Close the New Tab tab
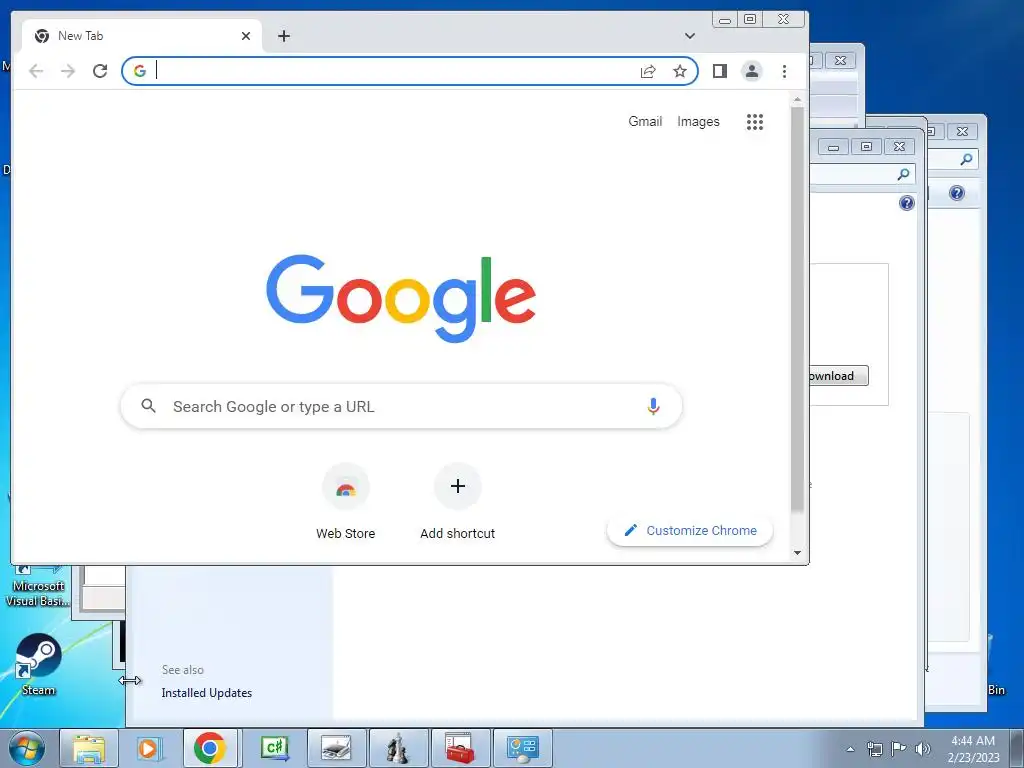The height and width of the screenshot is (768, 1024). pos(246,36)
